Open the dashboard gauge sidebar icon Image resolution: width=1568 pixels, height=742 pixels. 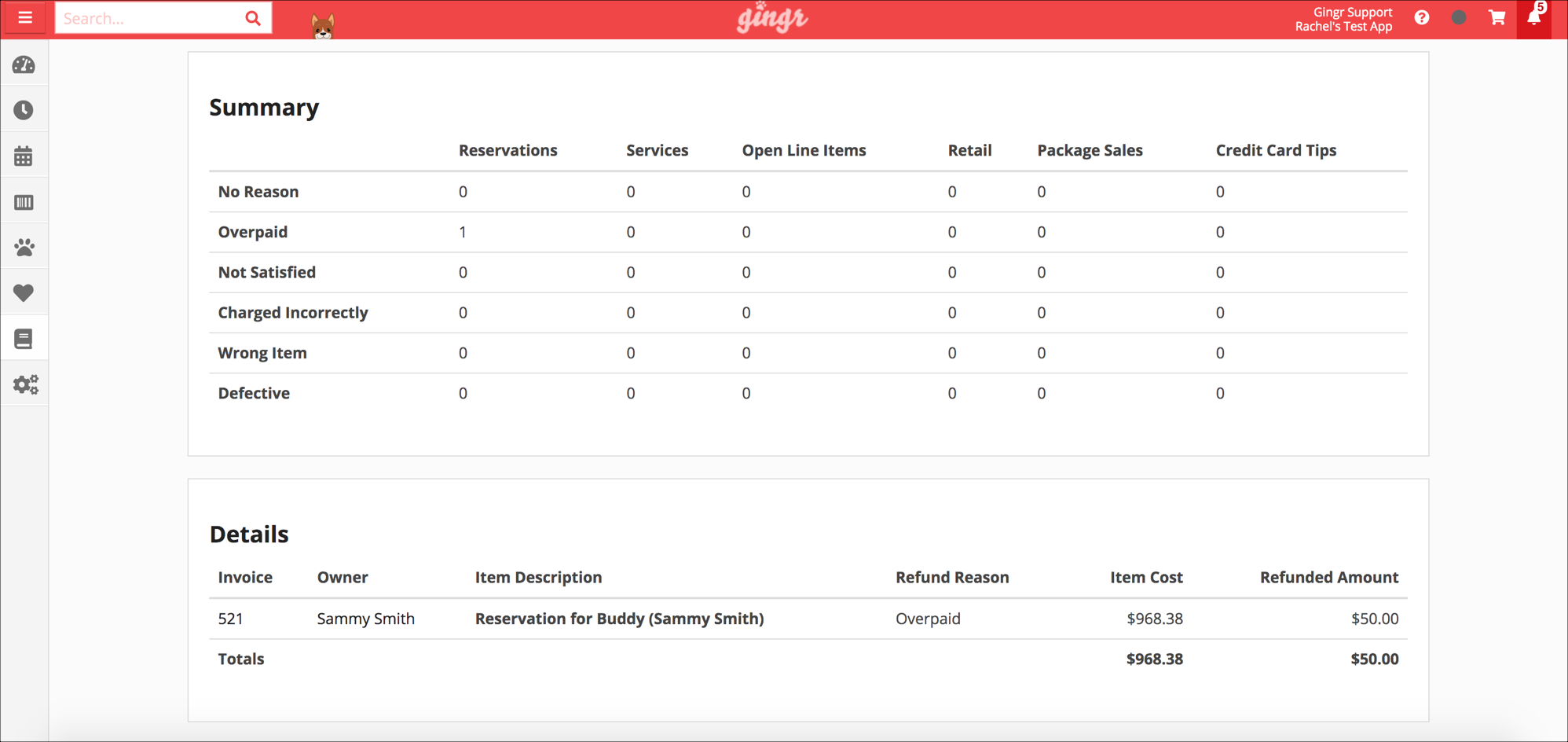coord(24,64)
